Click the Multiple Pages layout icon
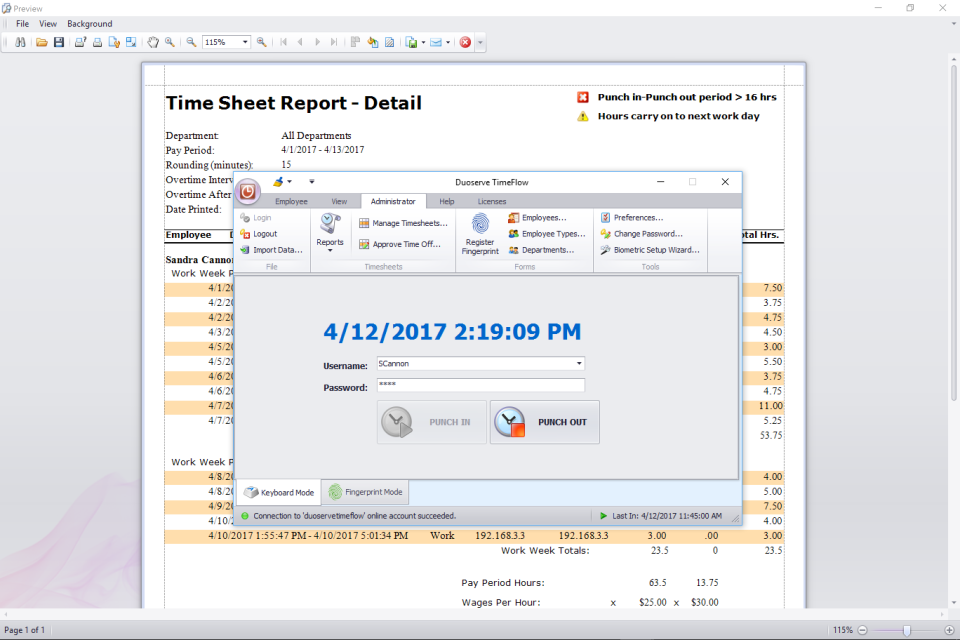The image size is (960, 640). click(x=355, y=42)
